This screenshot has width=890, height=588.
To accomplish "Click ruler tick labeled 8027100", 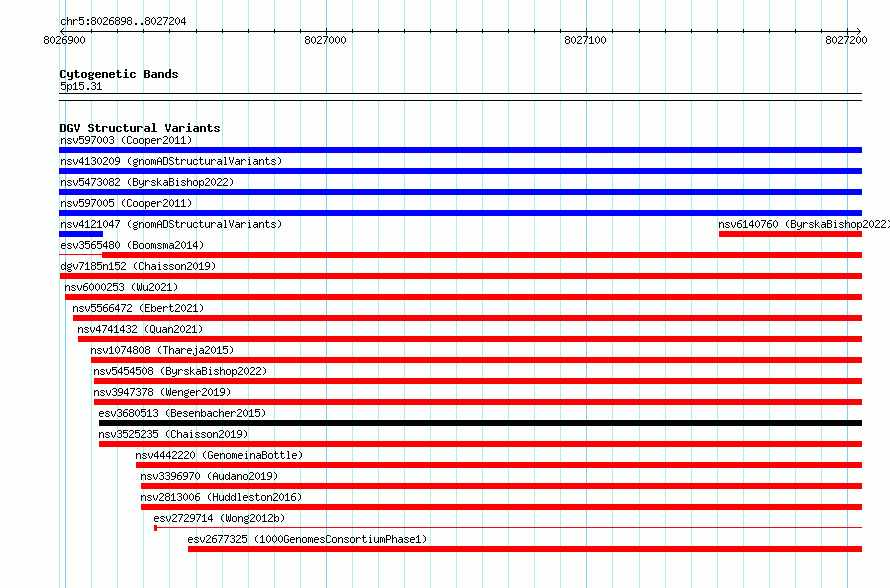I will pyautogui.click(x=585, y=40).
